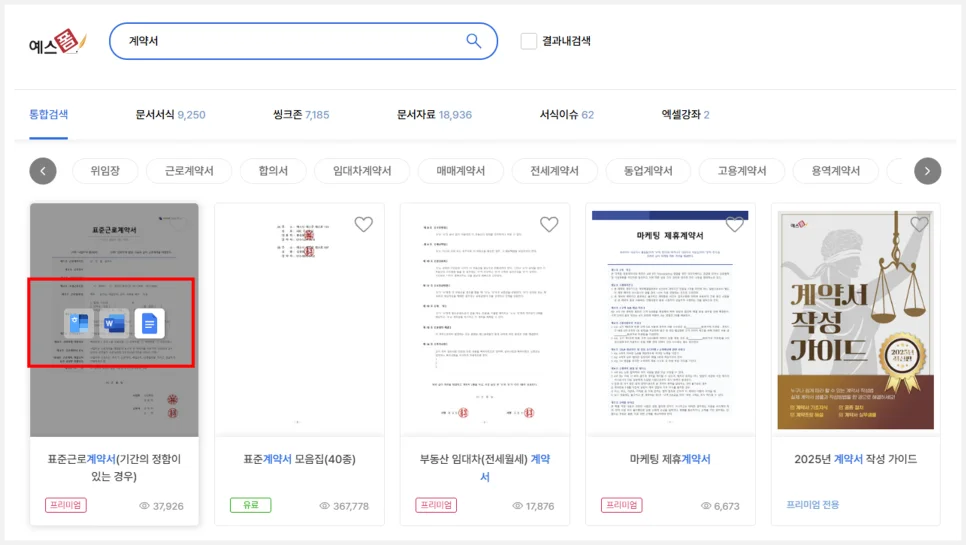Open the 엑셀강좌 tab
Screen dimensions: 966x545
[685, 115]
